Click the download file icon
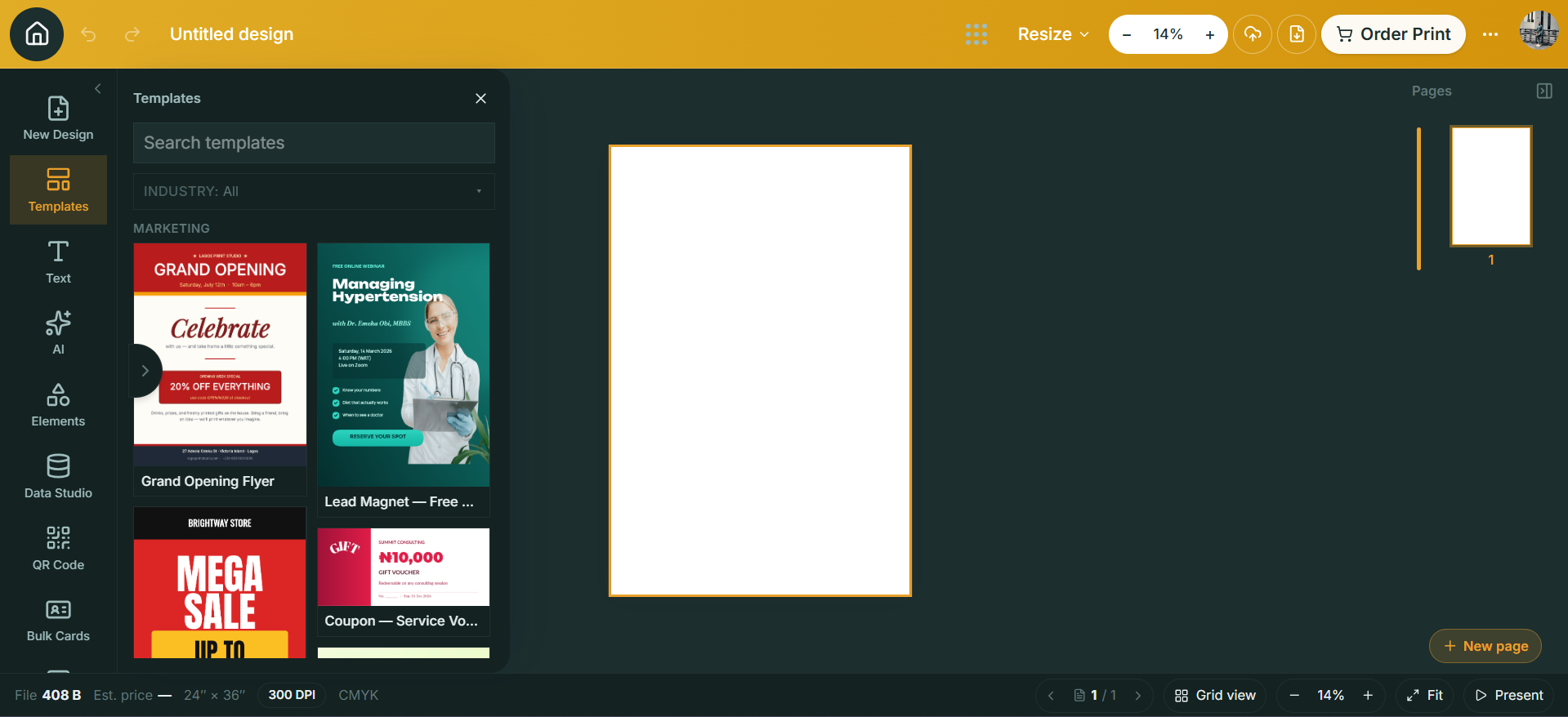 pyautogui.click(x=1297, y=34)
